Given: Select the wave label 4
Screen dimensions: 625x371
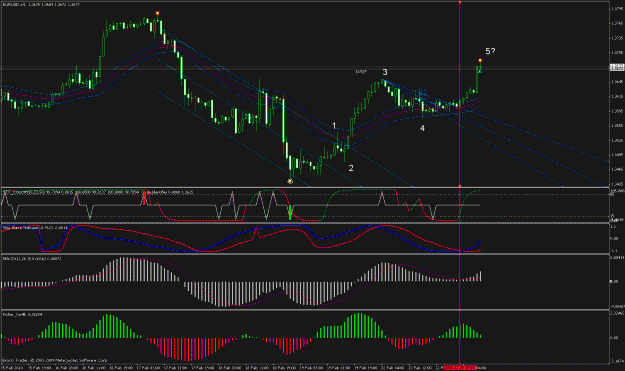Looking at the screenshot, I should 422,128.
